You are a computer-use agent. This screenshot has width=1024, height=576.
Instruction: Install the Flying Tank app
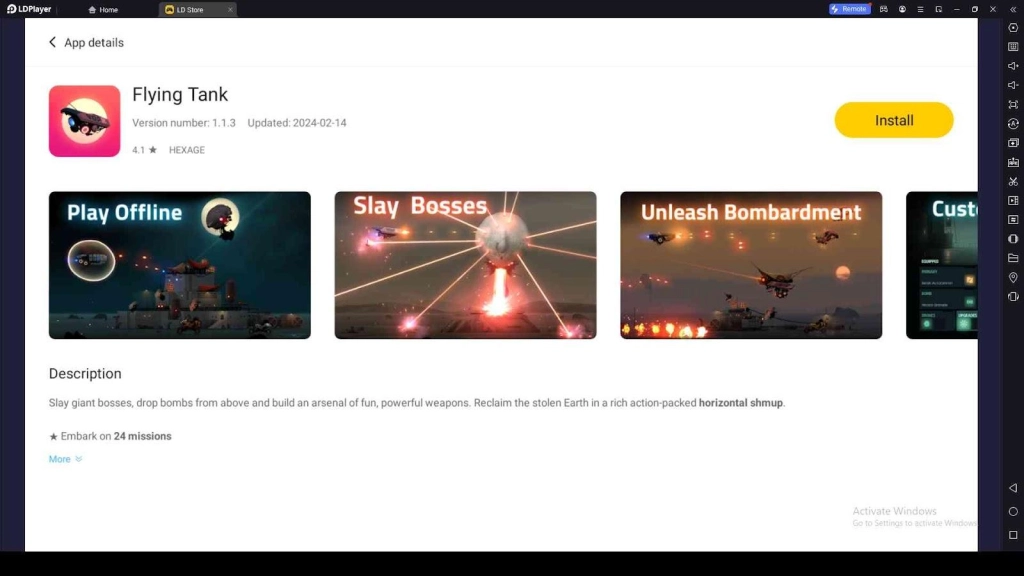pos(893,120)
